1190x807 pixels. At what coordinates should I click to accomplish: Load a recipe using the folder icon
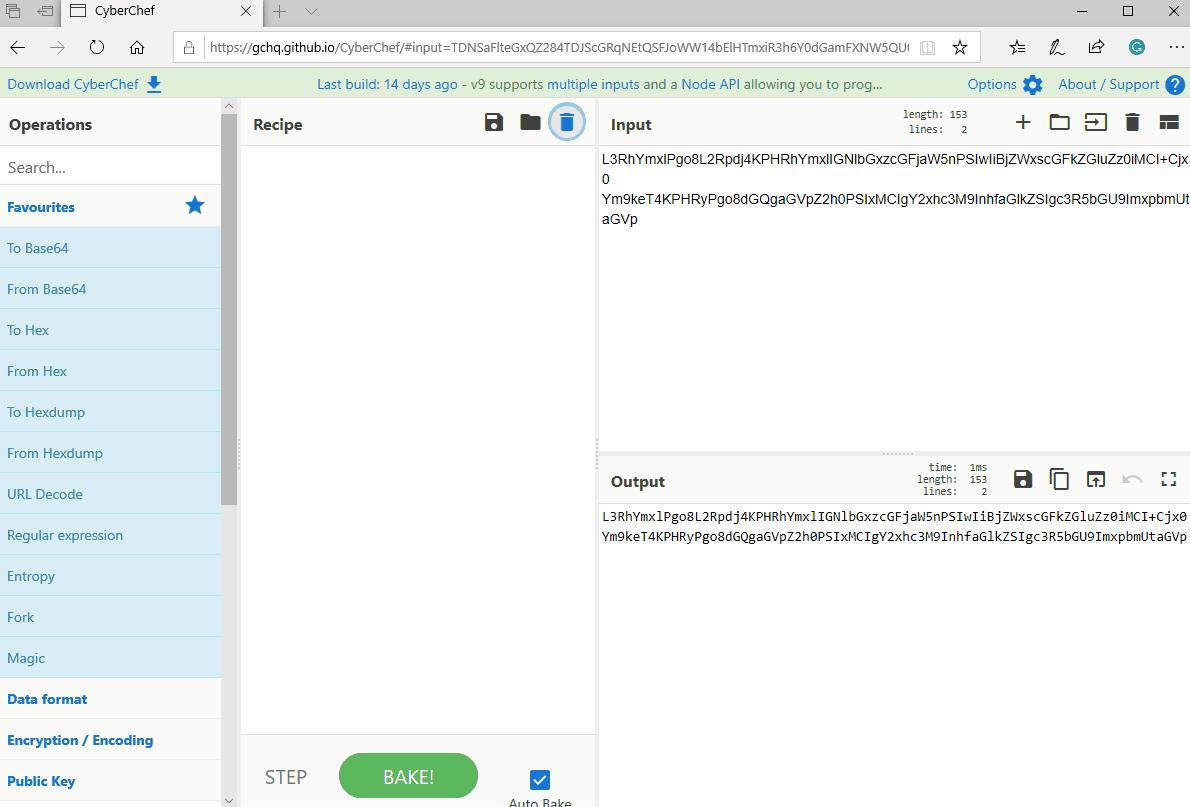point(530,122)
